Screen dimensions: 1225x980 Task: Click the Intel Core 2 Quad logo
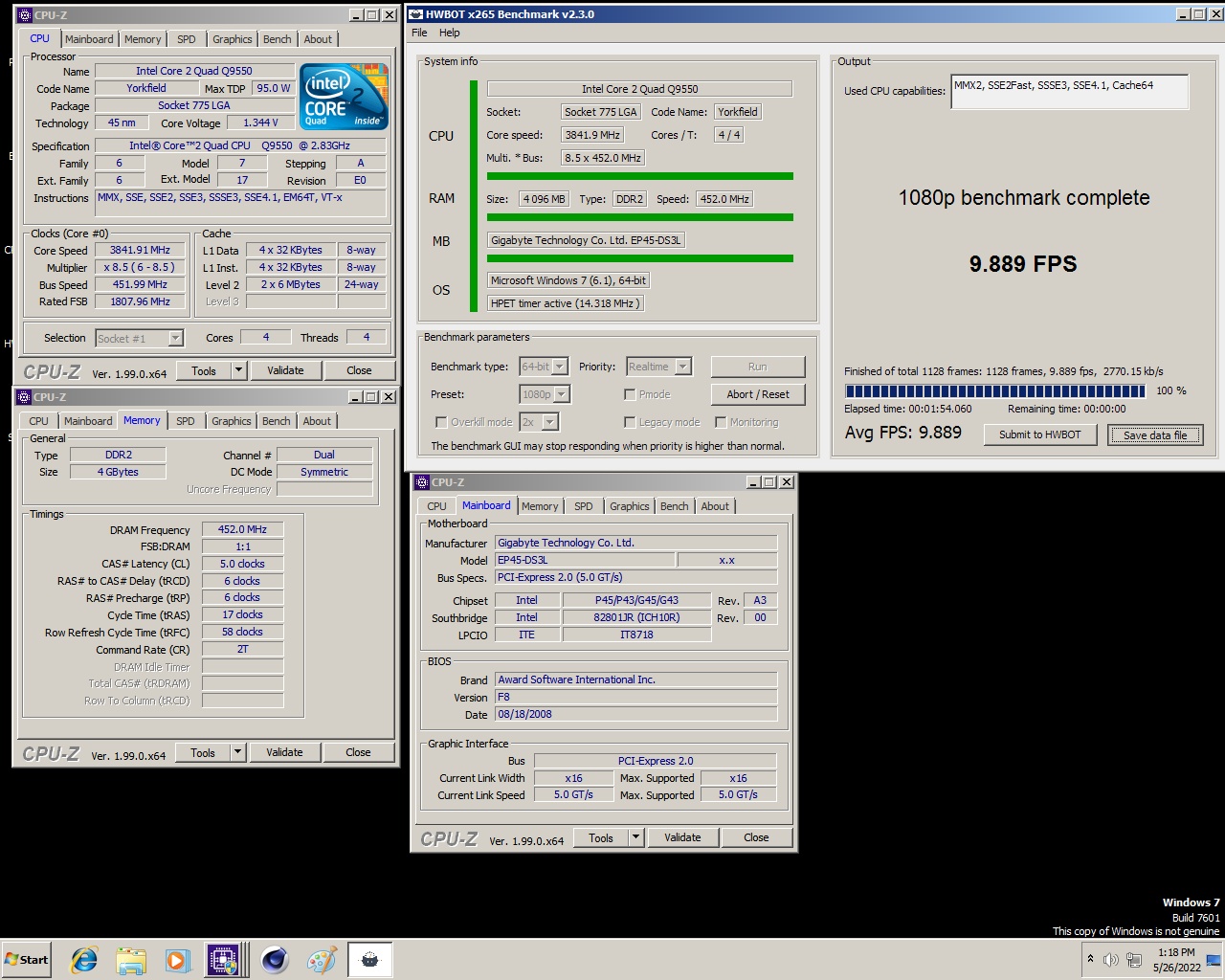pos(344,97)
